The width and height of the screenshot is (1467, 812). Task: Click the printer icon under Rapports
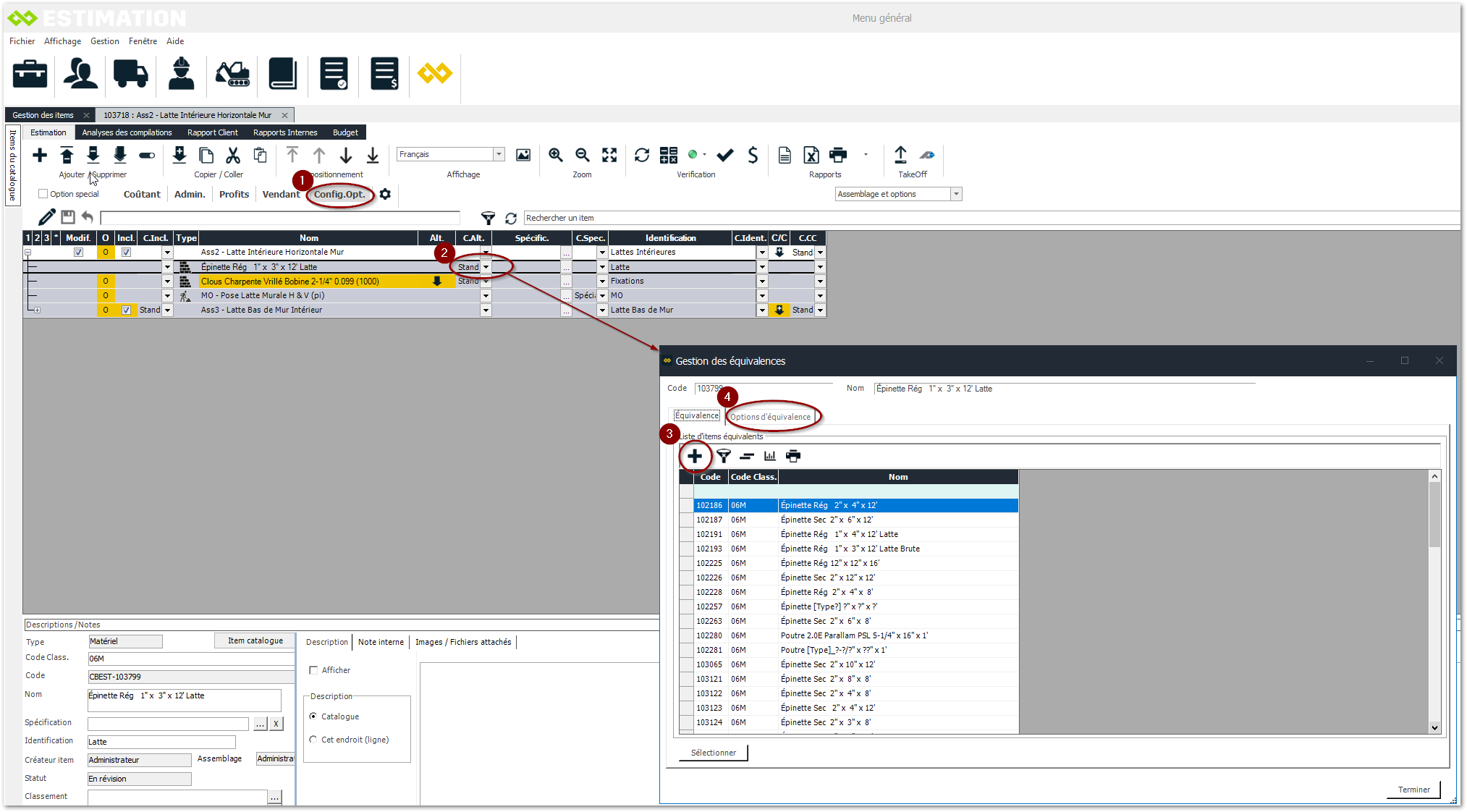tap(837, 155)
